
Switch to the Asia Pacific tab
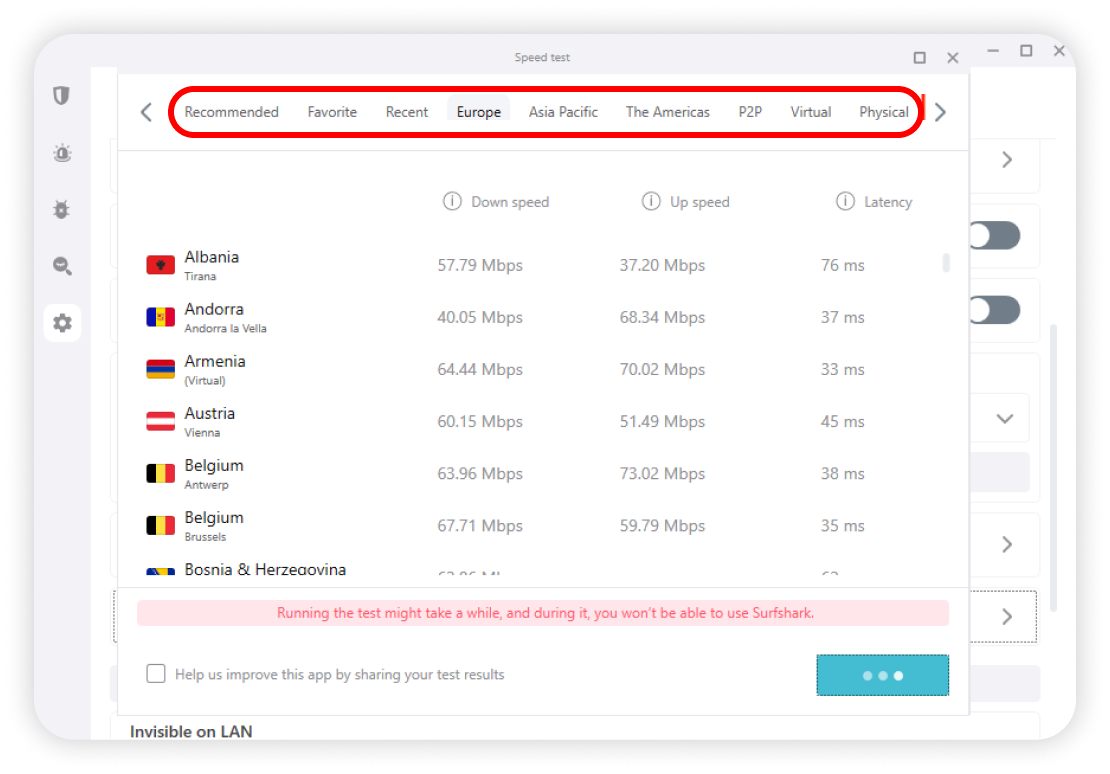click(563, 112)
